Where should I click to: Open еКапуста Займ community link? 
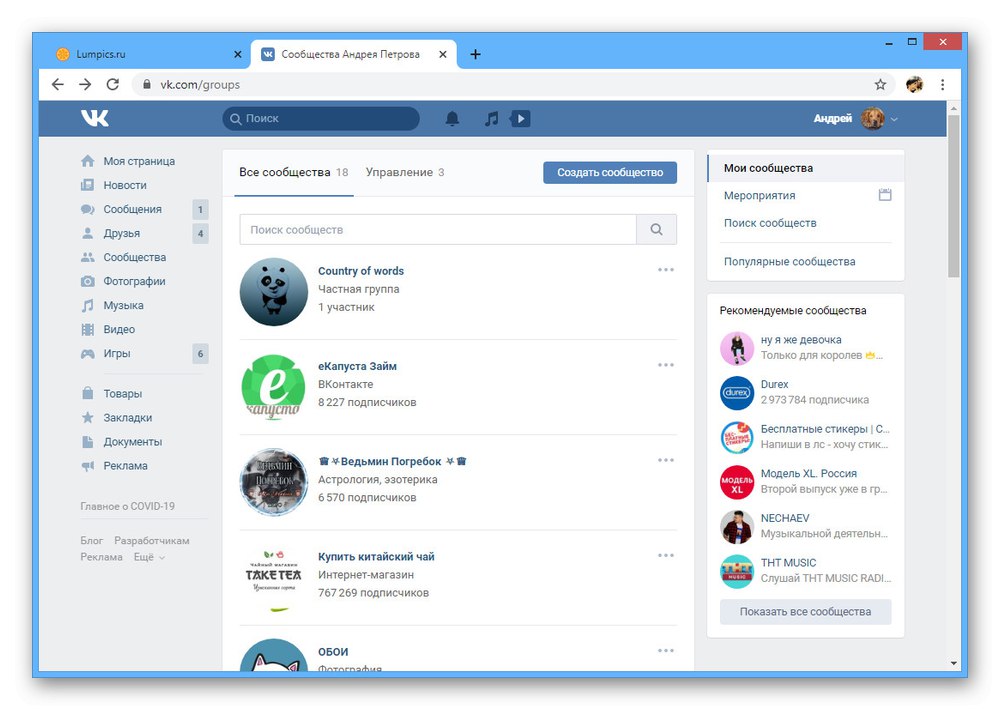357,366
